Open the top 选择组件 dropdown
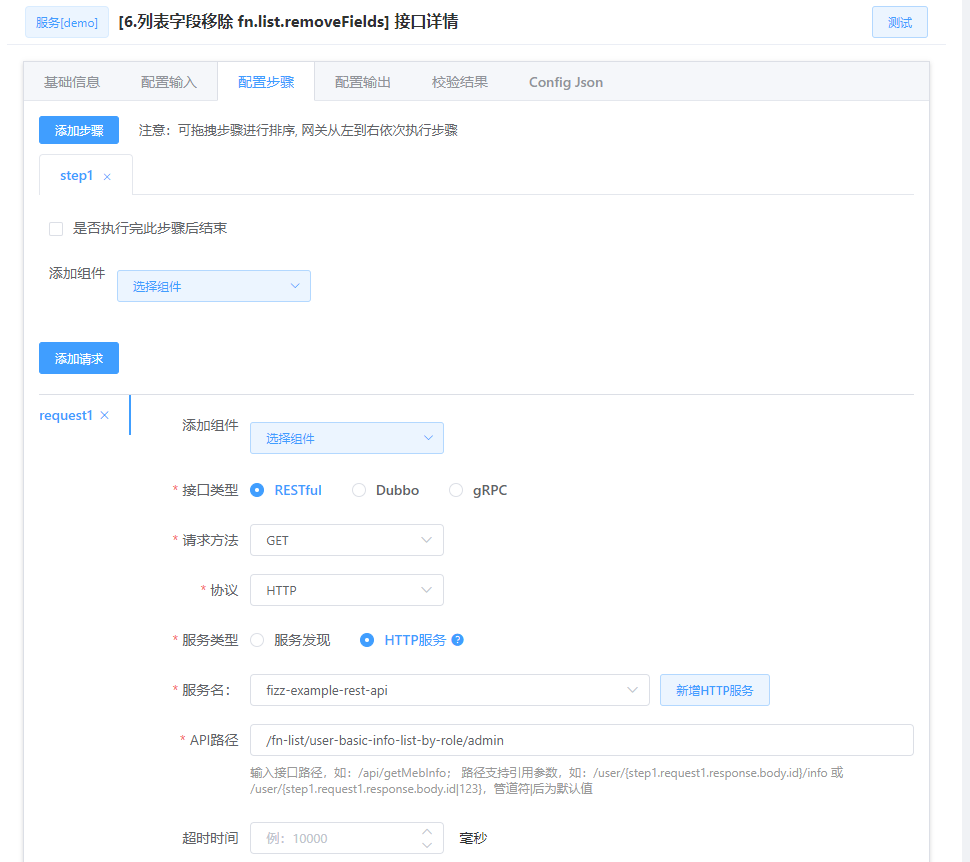970x862 pixels. [213, 285]
